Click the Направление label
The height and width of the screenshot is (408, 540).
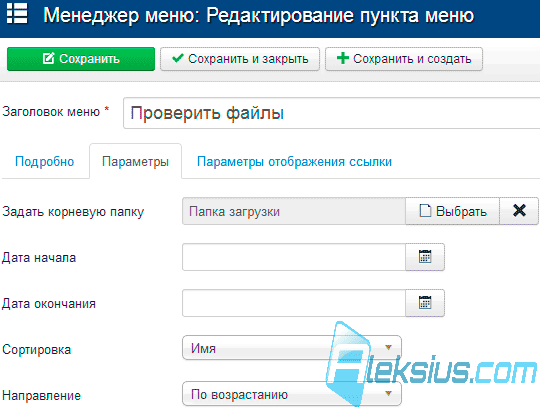[41, 396]
